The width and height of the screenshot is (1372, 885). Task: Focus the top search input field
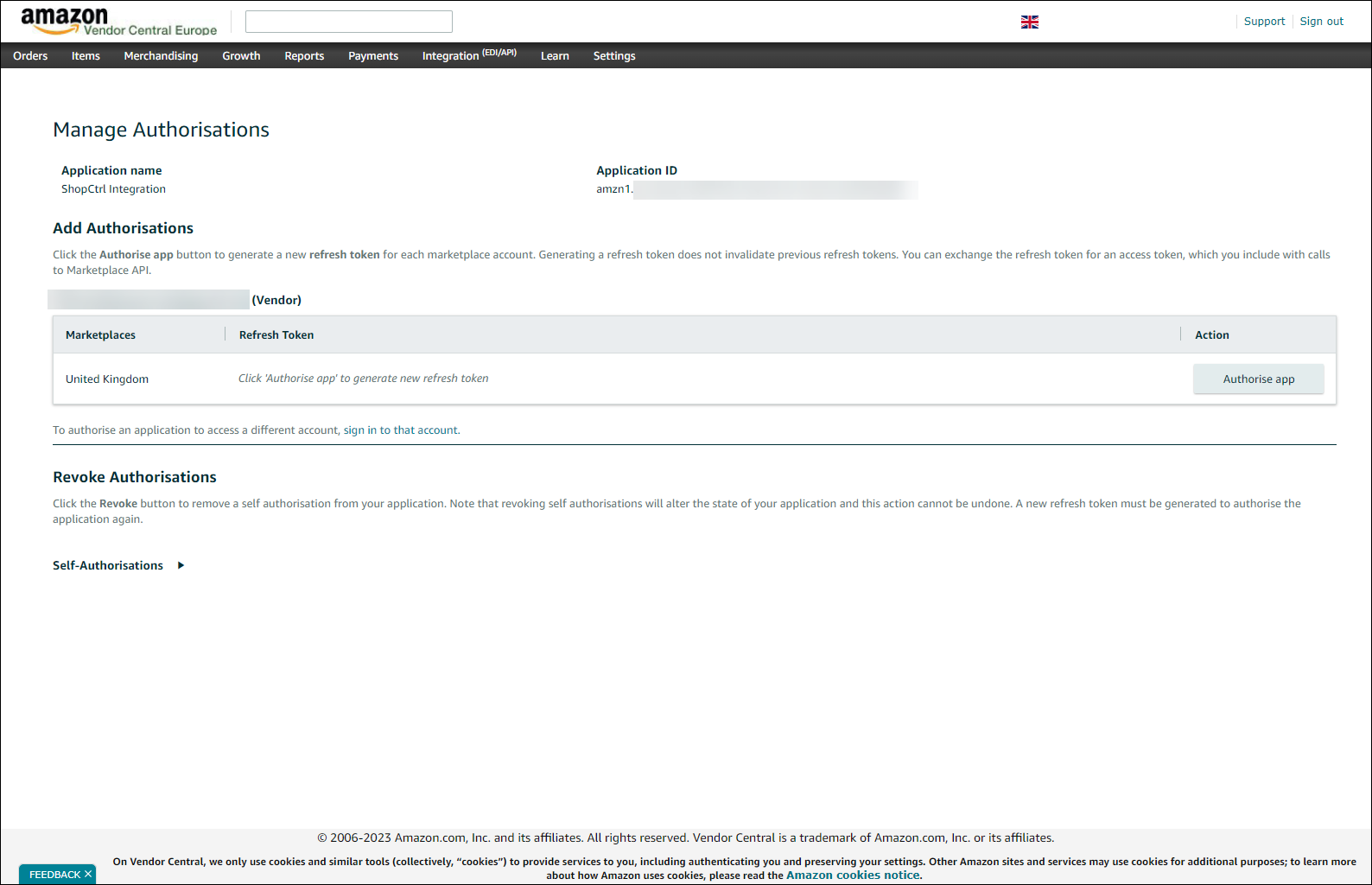349,22
